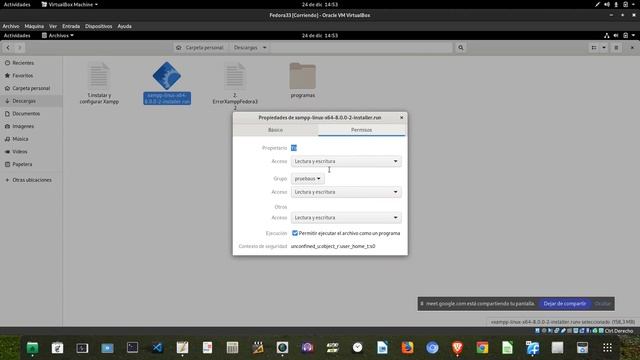This screenshot has height=360, width=640.
Task: Launch Visual Studio Code from the dock
Action: point(157,347)
